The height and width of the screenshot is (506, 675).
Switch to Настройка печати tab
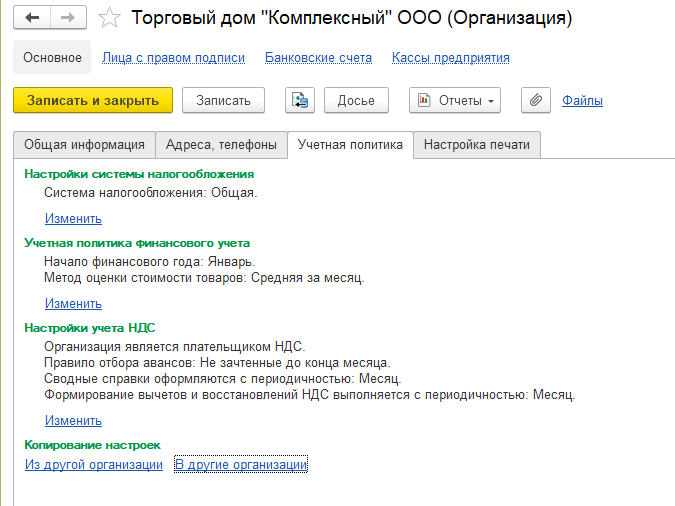point(477,145)
